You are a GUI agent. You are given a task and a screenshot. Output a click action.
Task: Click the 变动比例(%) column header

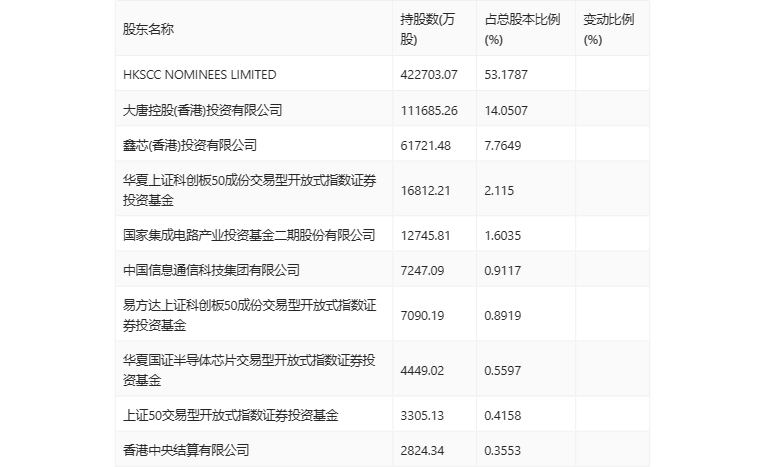(x=608, y=29)
